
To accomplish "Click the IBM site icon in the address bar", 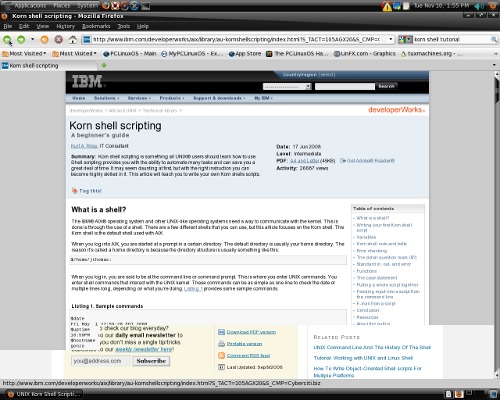I will click(x=87, y=40).
